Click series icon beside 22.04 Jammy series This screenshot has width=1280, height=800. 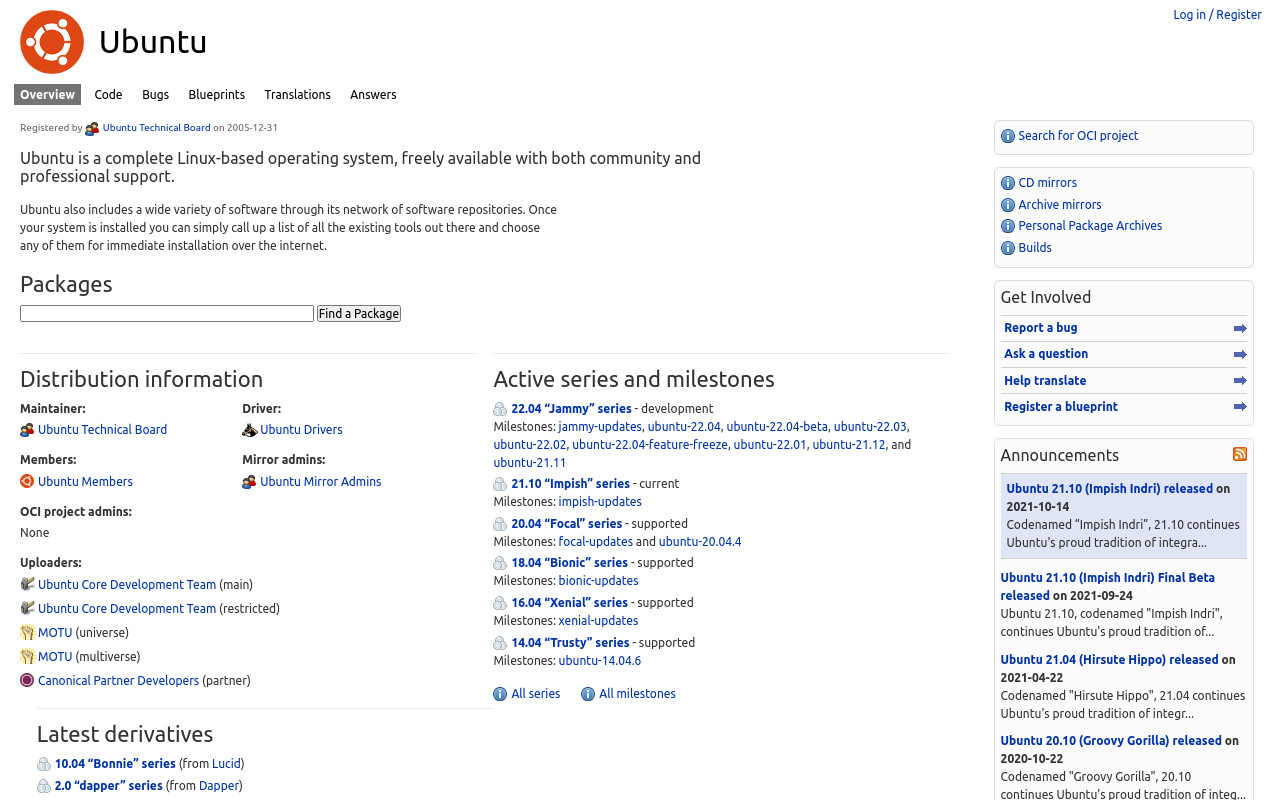[x=500, y=409]
